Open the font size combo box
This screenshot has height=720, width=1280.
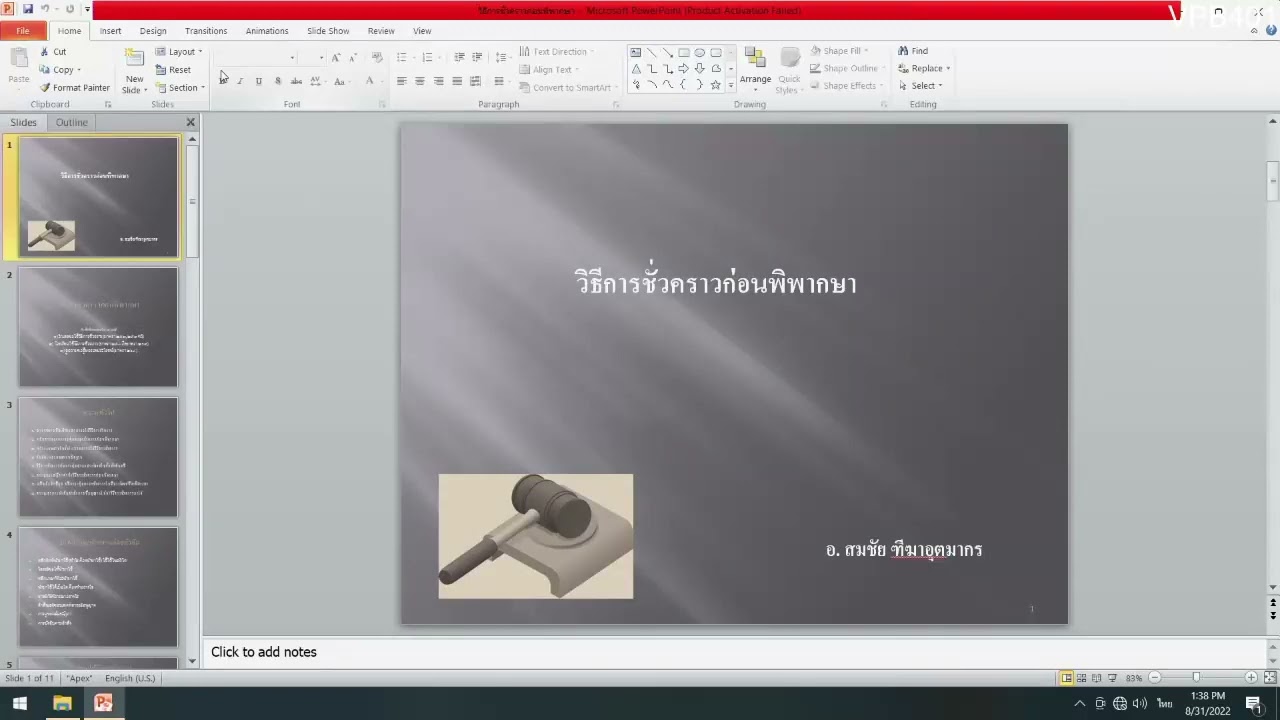point(313,57)
